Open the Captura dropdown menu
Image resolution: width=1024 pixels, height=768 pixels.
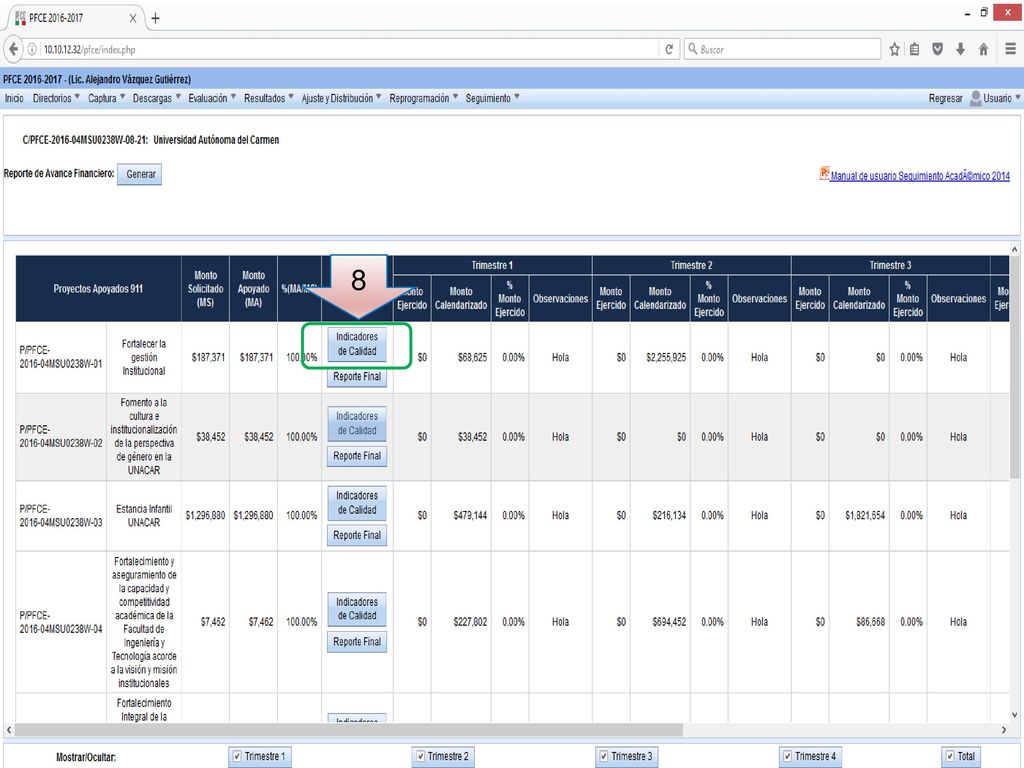coord(106,98)
